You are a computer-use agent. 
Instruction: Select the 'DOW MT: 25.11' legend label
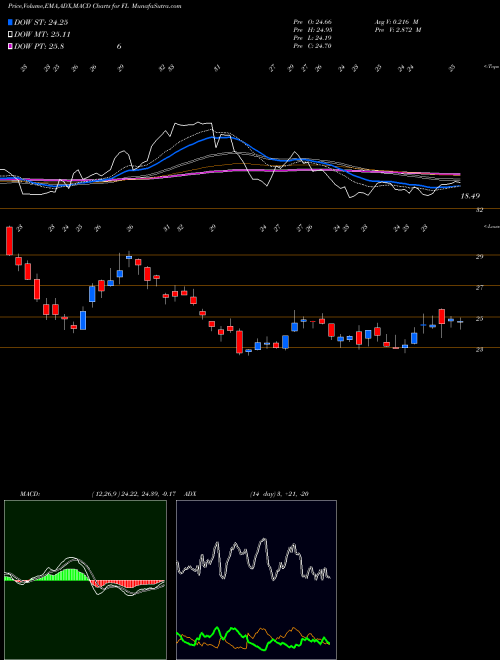(42, 35)
